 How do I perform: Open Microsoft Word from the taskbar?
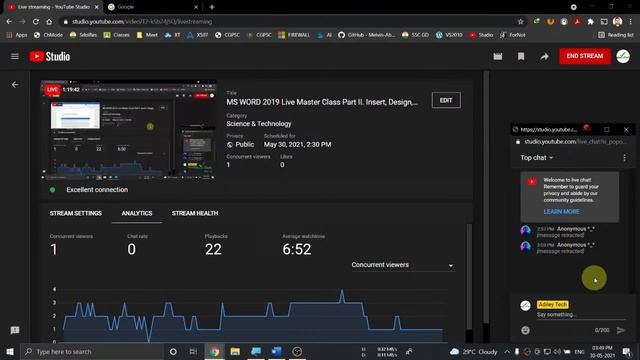pos(277,351)
